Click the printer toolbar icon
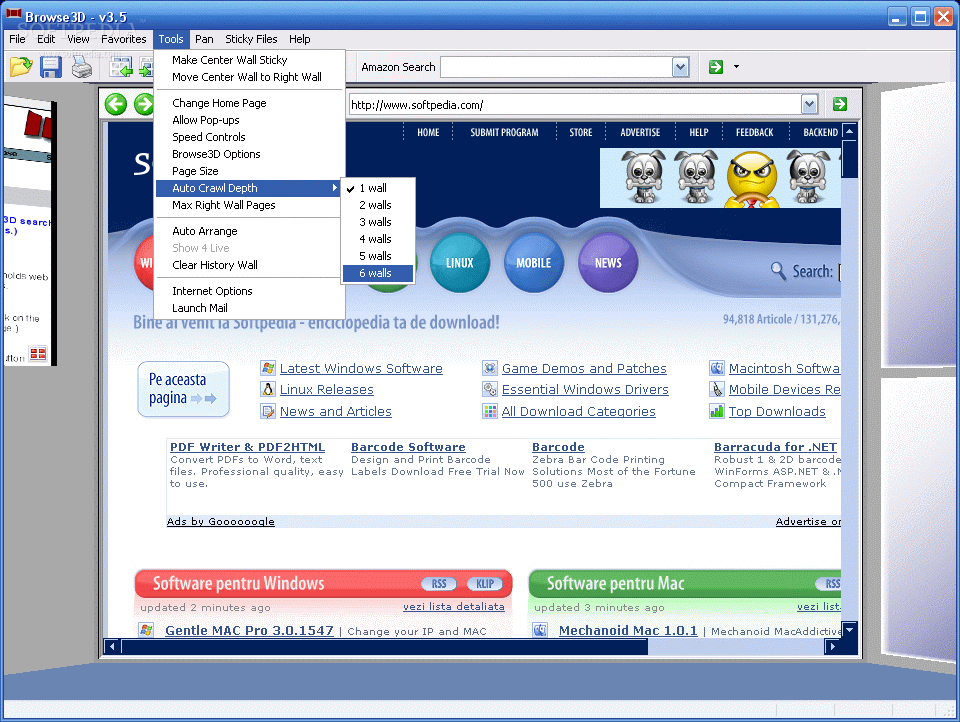 point(81,67)
